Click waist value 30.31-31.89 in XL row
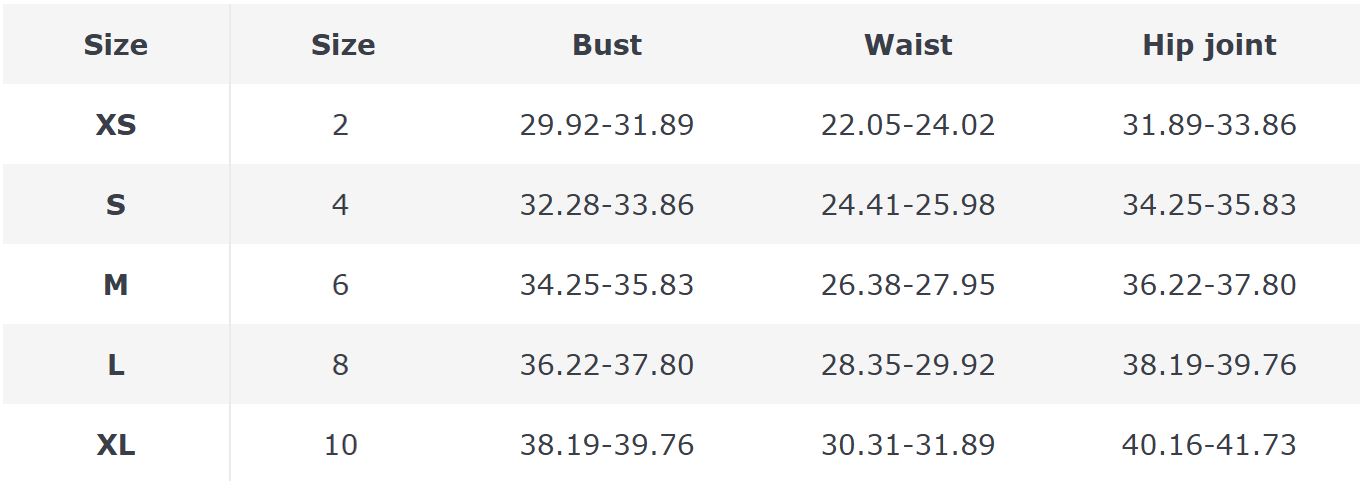 [x=908, y=445]
